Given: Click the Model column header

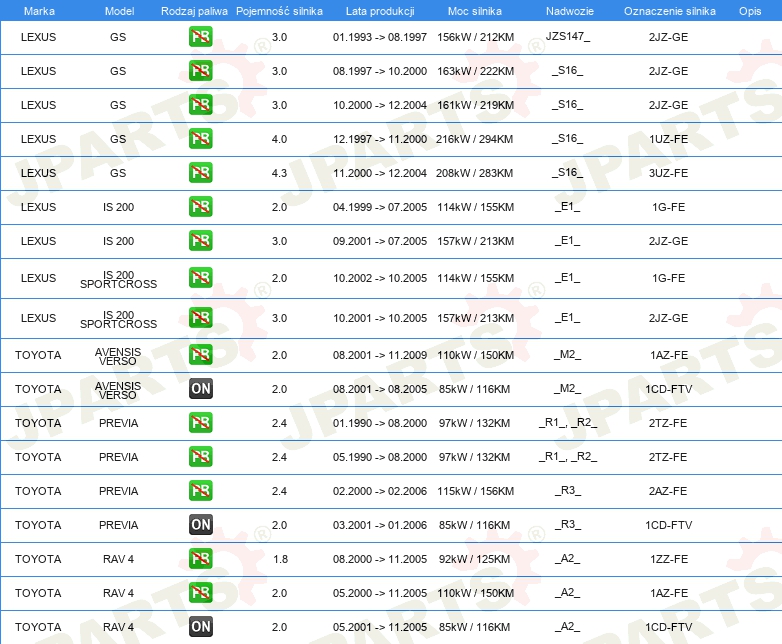Looking at the screenshot, I should 119,11.
